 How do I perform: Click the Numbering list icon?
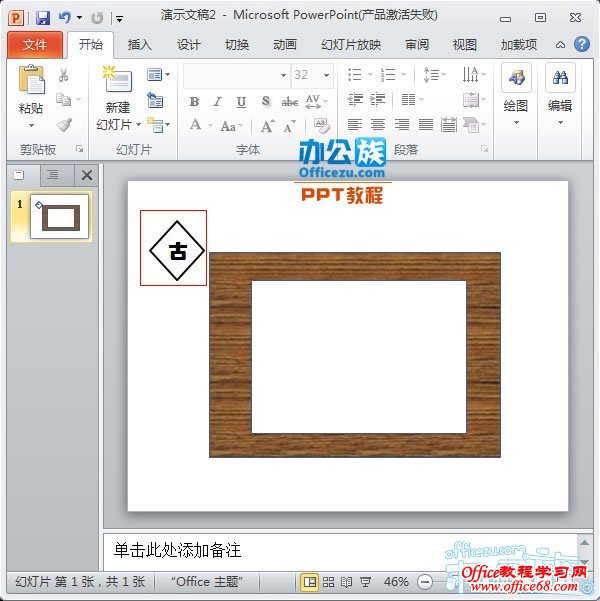(388, 74)
